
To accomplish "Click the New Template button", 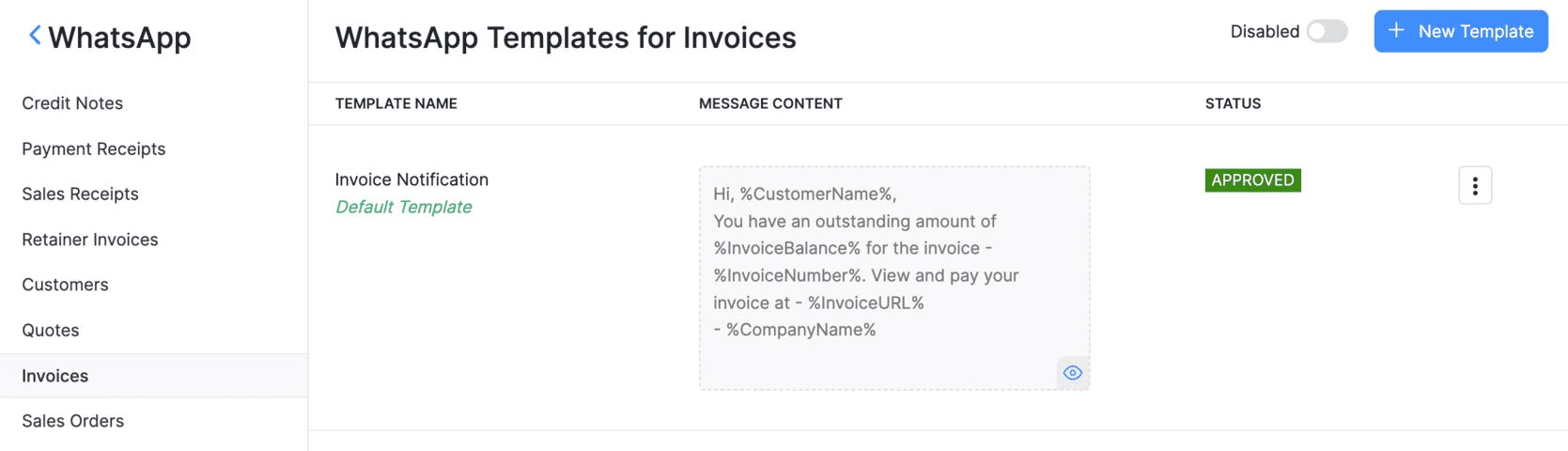I will (x=1460, y=32).
